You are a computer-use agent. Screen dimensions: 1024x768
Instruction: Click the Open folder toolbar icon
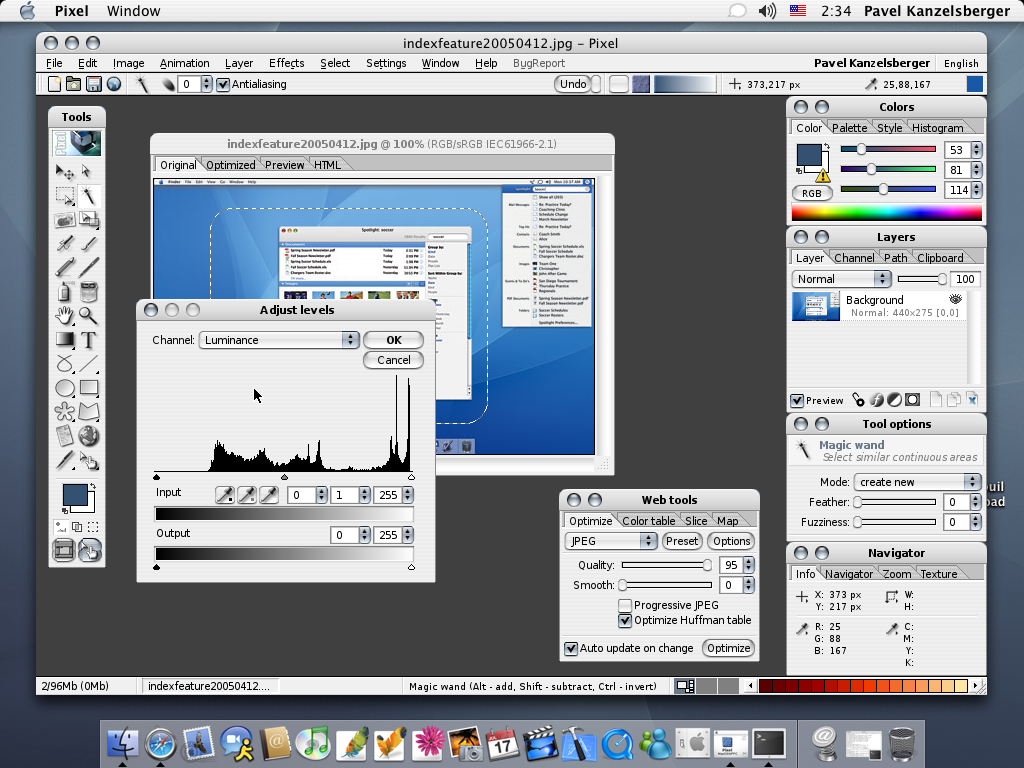74,84
